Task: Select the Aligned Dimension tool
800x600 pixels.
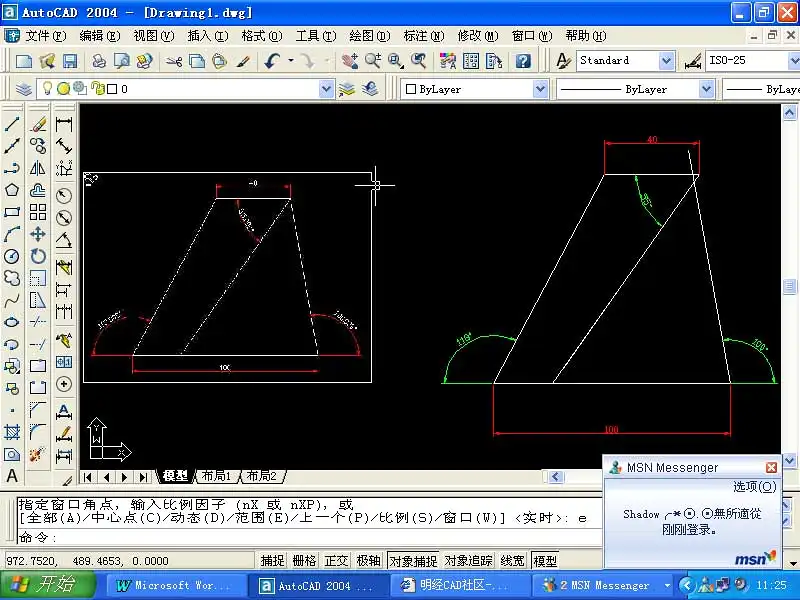Action: point(64,146)
